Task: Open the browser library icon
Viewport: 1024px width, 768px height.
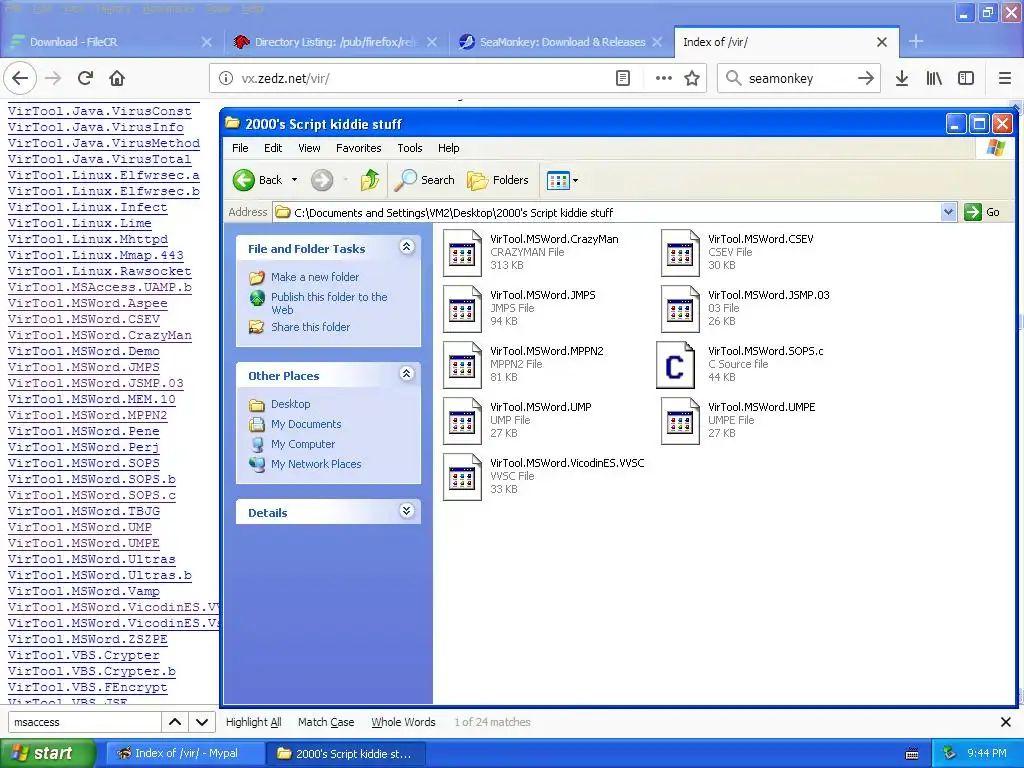Action: 934,78
